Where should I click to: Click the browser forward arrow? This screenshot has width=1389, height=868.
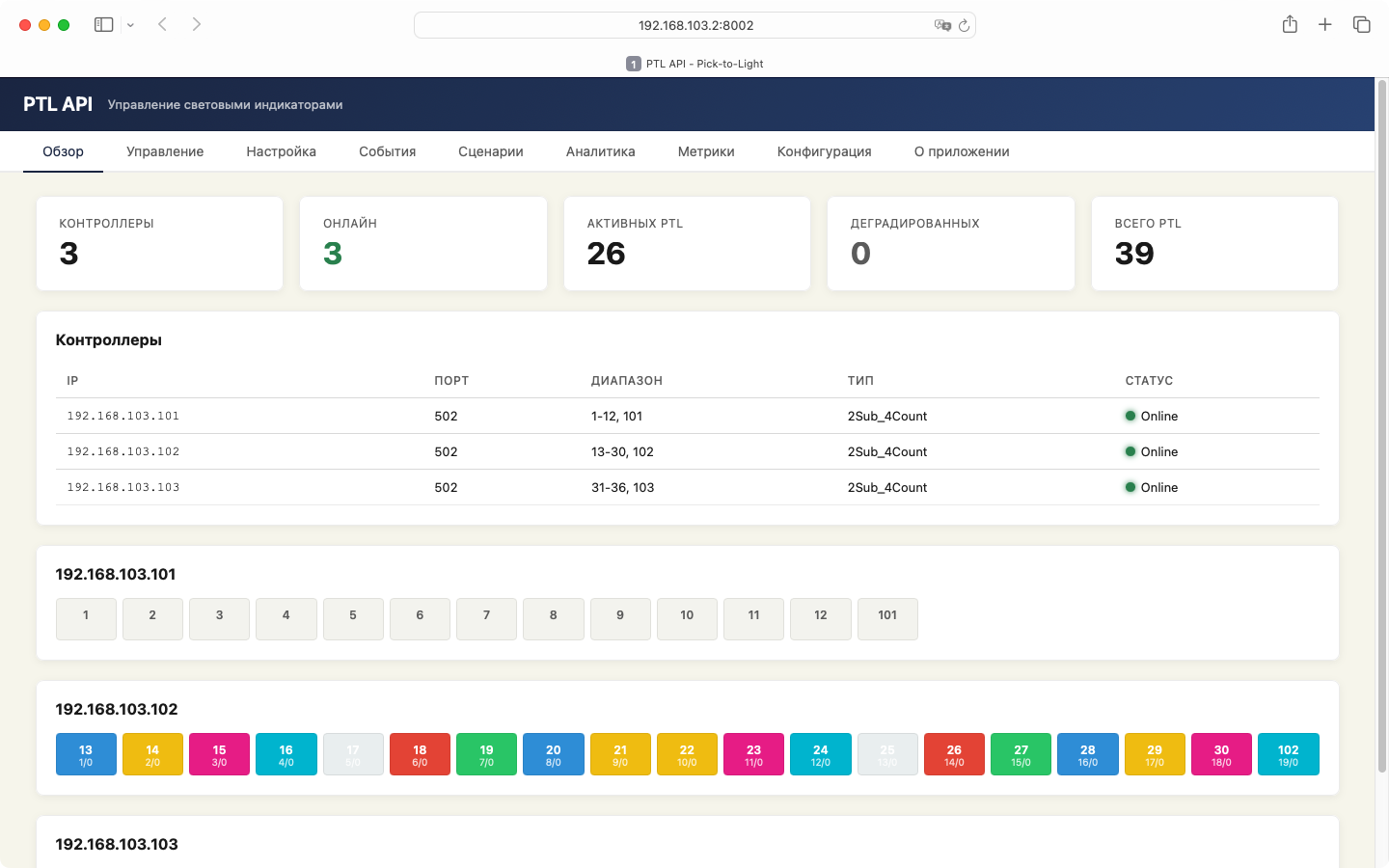pos(197,25)
